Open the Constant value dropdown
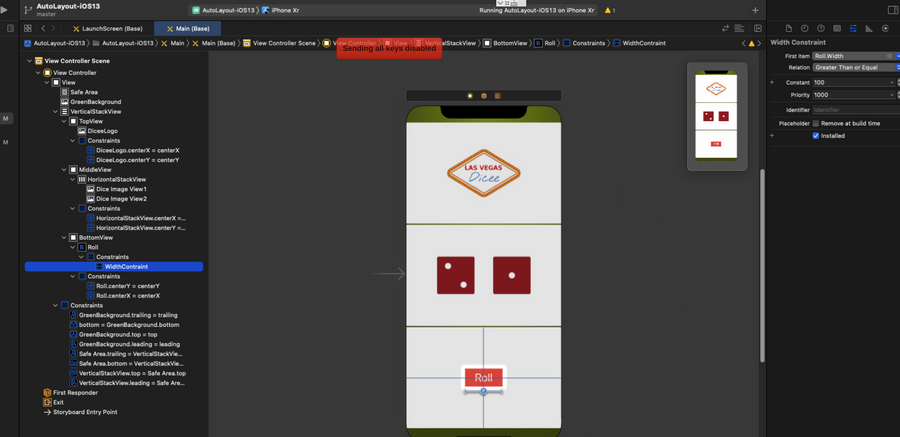Image resolution: width=900 pixels, height=437 pixels. tap(892, 83)
